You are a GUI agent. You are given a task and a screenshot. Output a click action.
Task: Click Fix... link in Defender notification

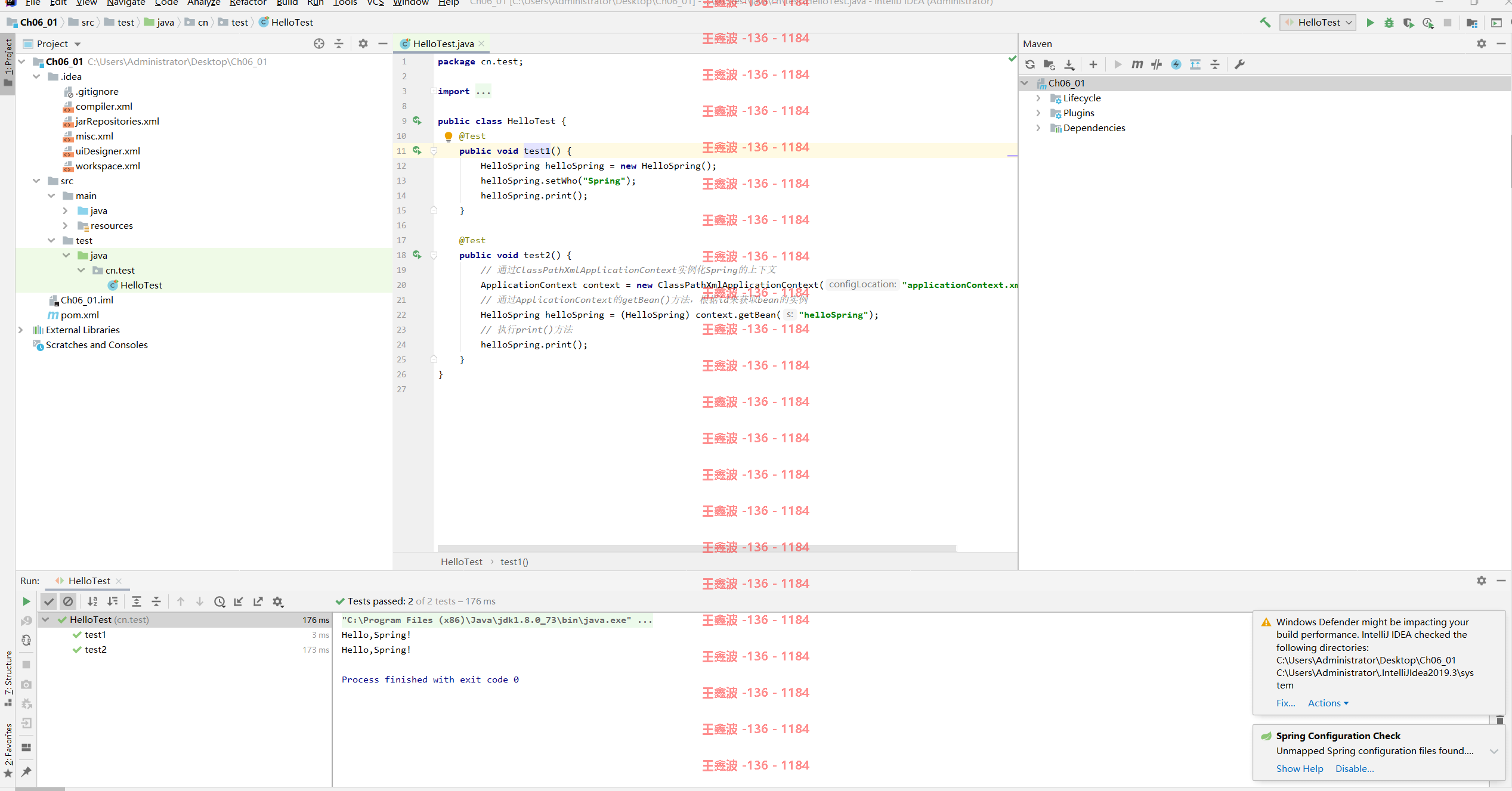(x=1285, y=703)
